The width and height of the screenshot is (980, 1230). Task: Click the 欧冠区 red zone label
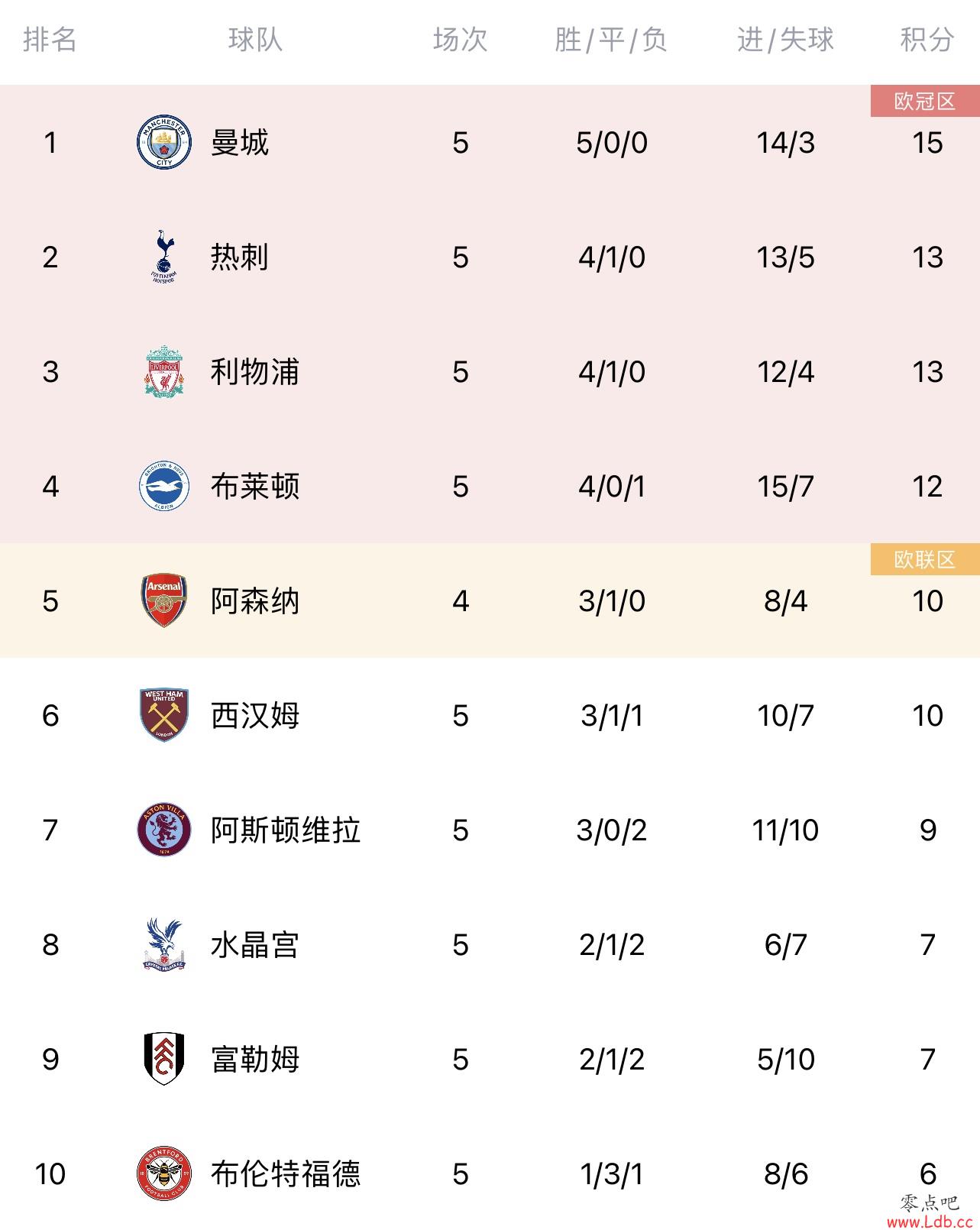pyautogui.click(x=925, y=102)
